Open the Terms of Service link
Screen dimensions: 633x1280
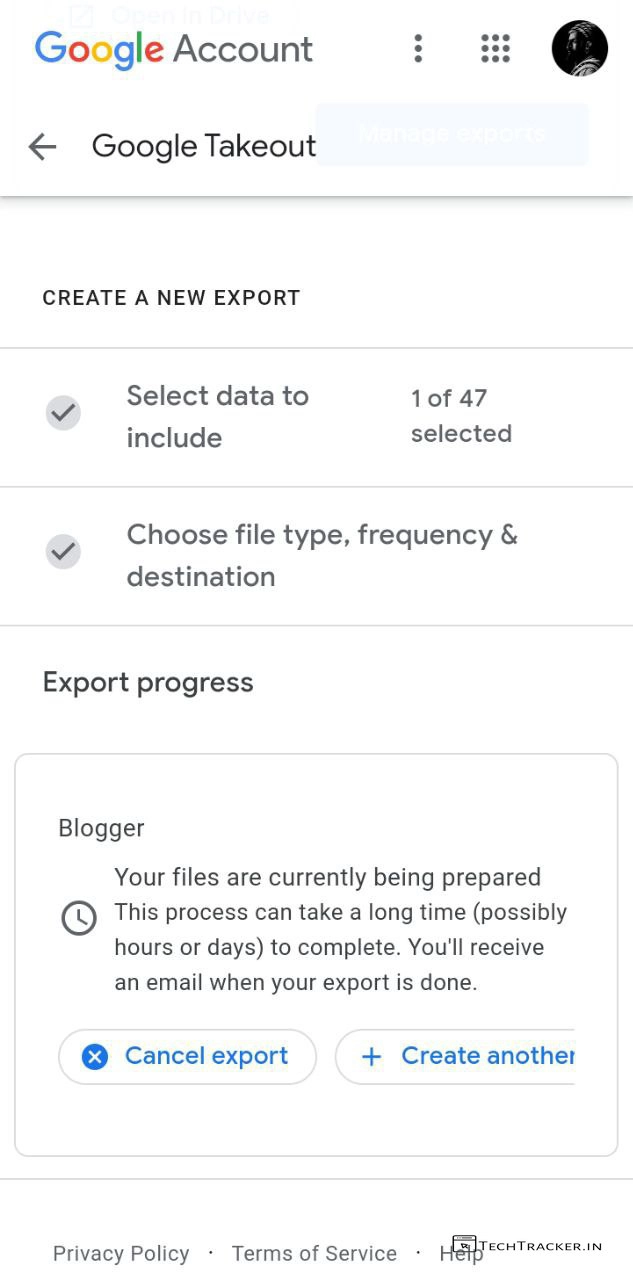[314, 1254]
